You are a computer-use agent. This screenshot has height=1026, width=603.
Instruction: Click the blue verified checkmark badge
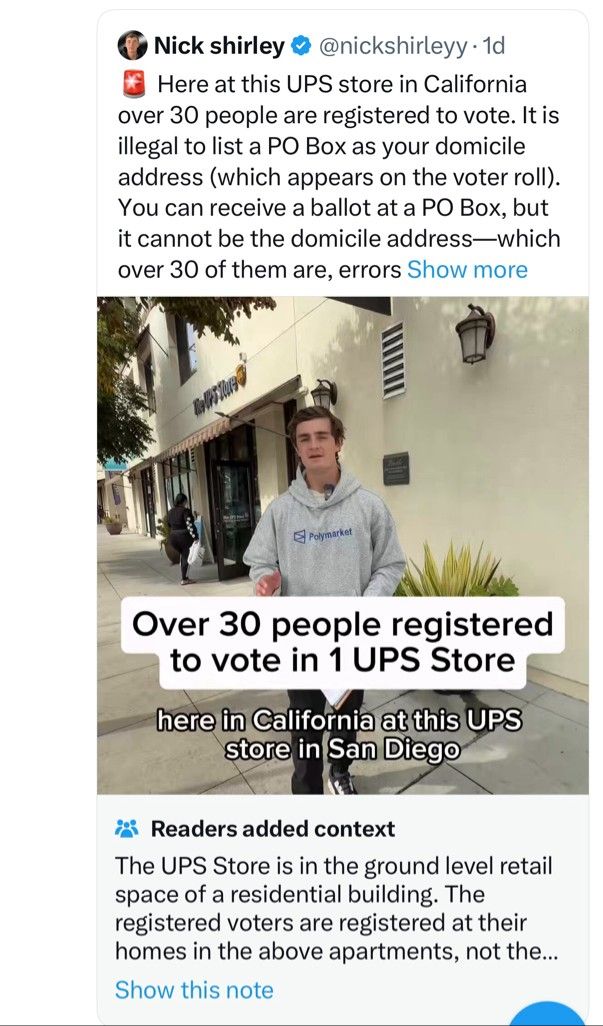pyautogui.click(x=300, y=46)
